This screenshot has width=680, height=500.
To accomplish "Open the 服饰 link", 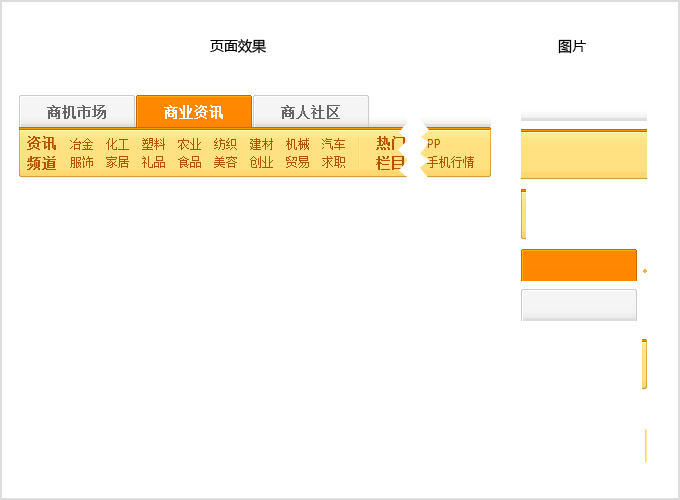I will pos(82,162).
